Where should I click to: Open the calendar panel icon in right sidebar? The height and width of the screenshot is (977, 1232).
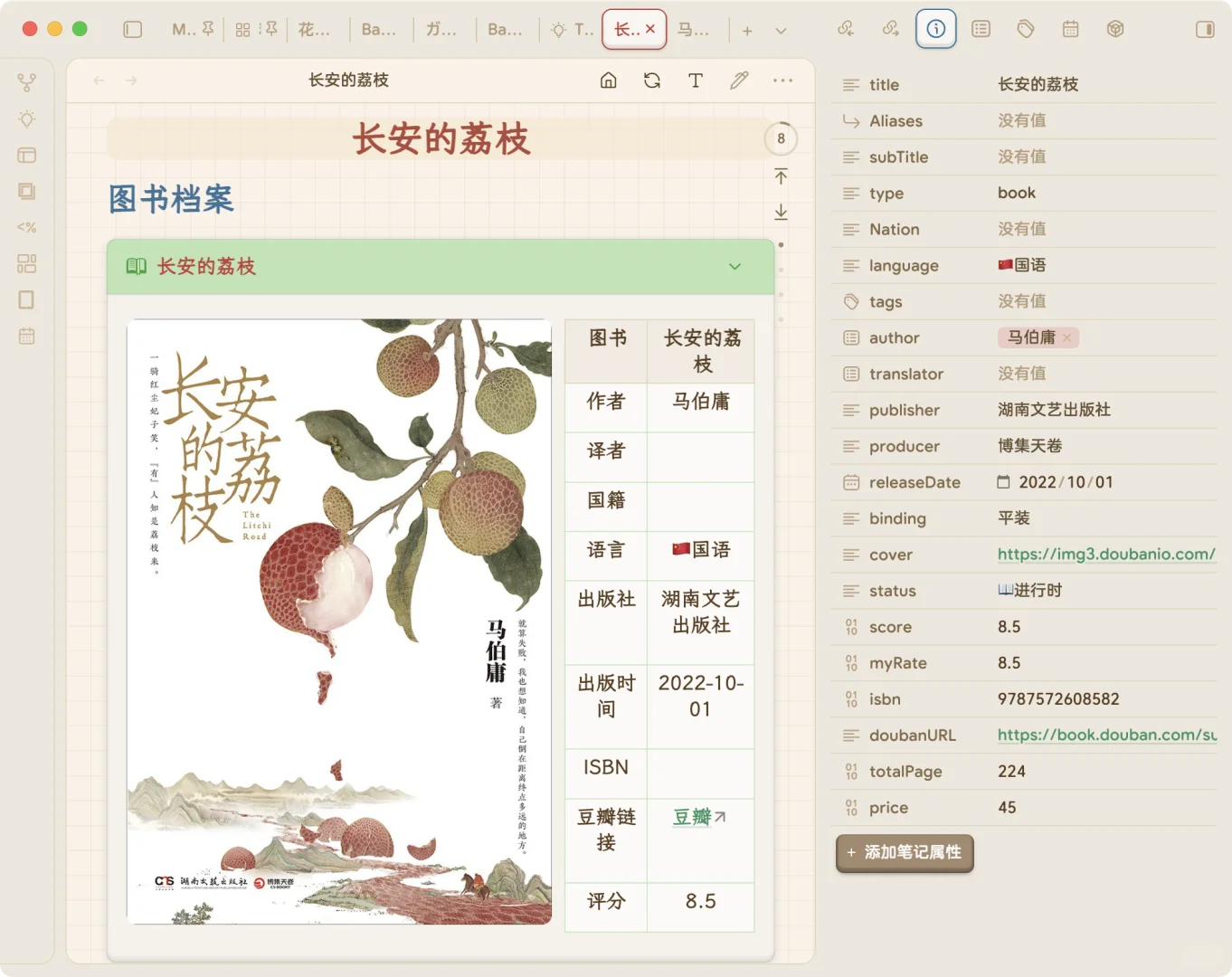click(1071, 29)
